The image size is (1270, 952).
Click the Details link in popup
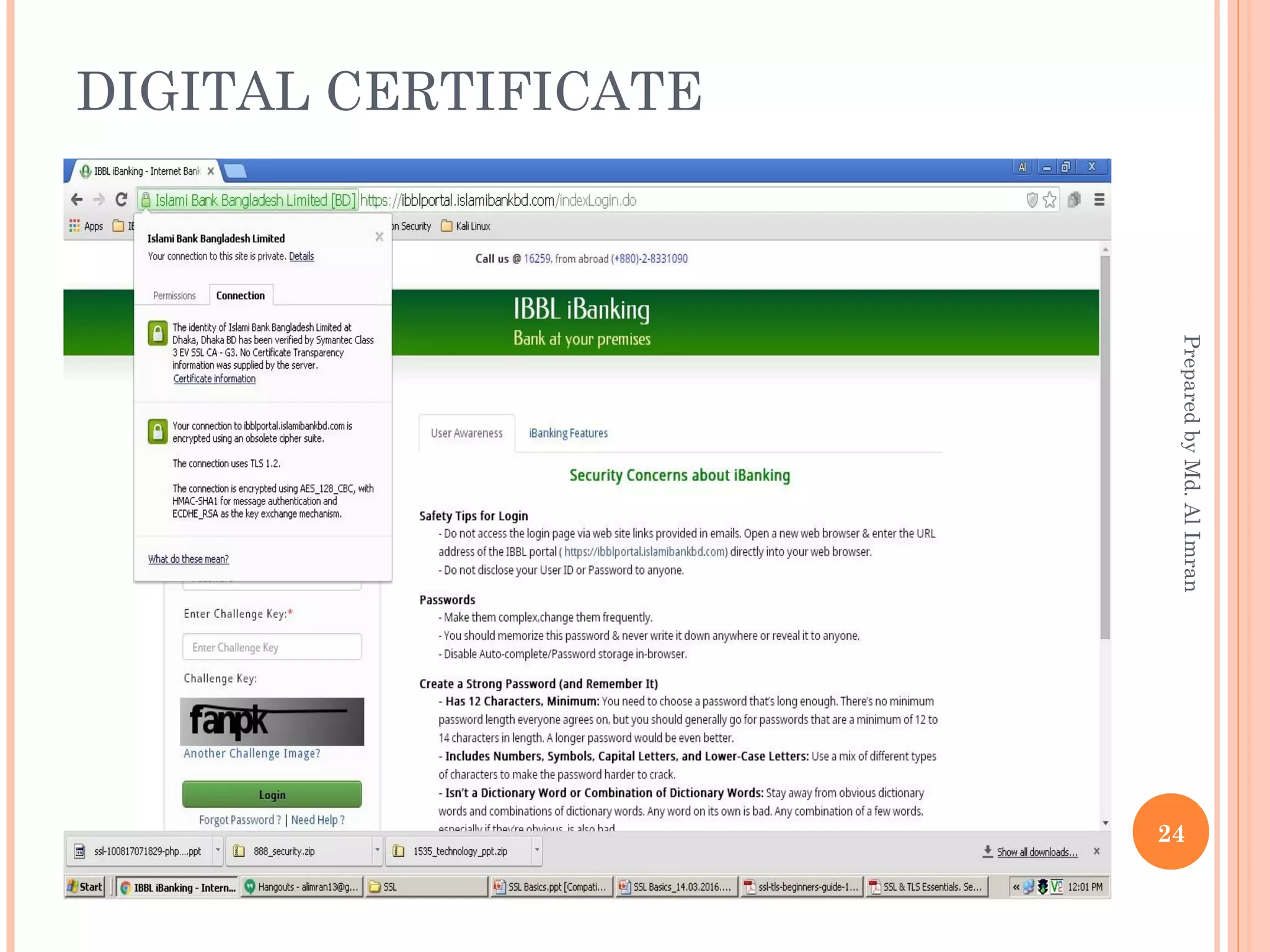[301, 256]
